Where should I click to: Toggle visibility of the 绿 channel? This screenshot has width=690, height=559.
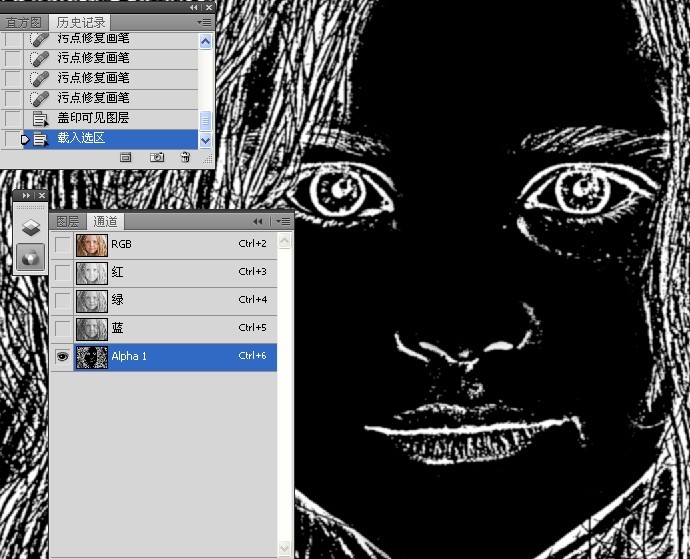(62, 301)
